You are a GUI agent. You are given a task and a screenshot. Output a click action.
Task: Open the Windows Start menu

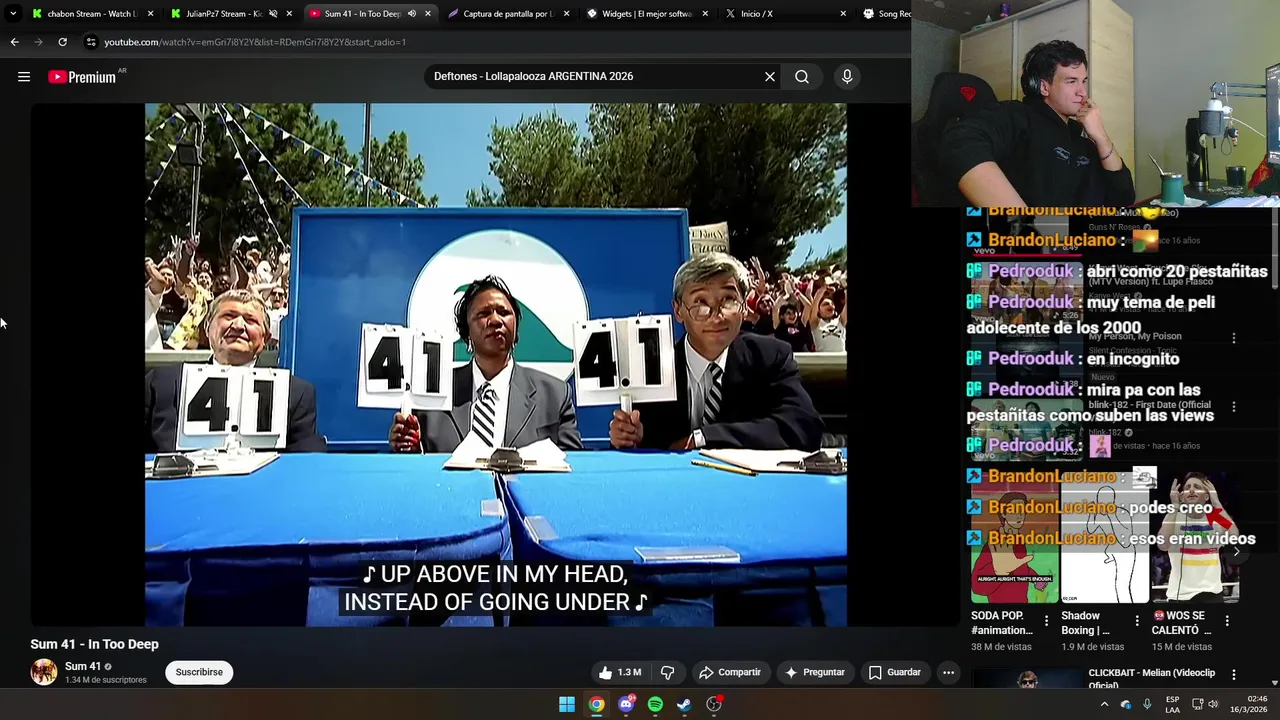click(x=567, y=704)
